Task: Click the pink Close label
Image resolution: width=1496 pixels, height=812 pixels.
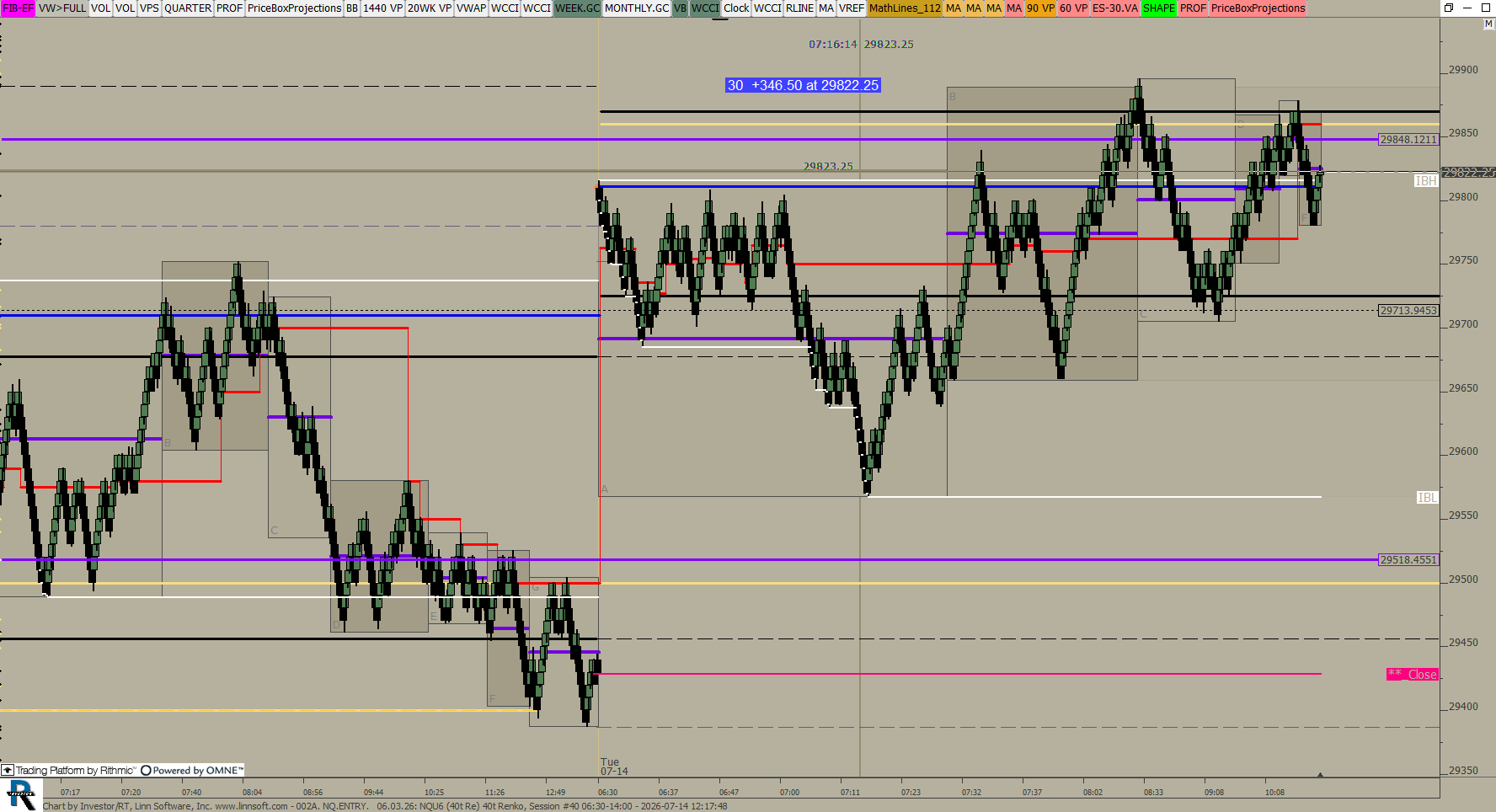Action: [1413, 674]
